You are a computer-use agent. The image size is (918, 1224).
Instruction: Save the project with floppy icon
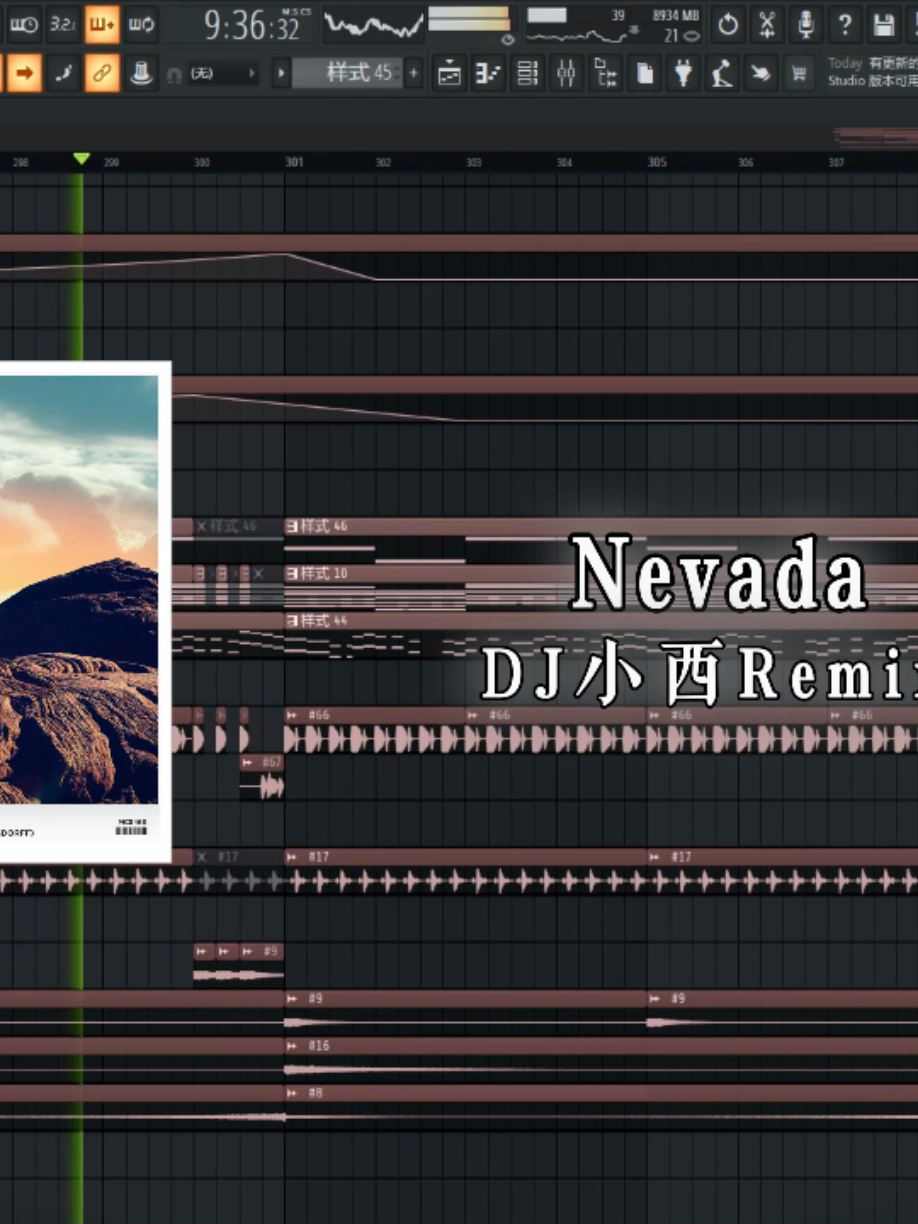883,24
